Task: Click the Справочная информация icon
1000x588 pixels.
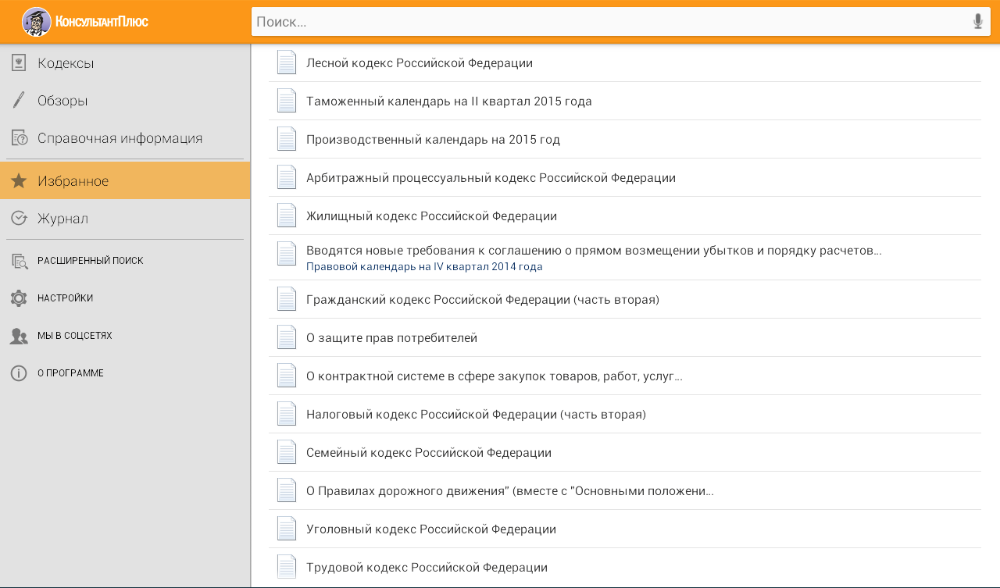Action: [x=18, y=138]
